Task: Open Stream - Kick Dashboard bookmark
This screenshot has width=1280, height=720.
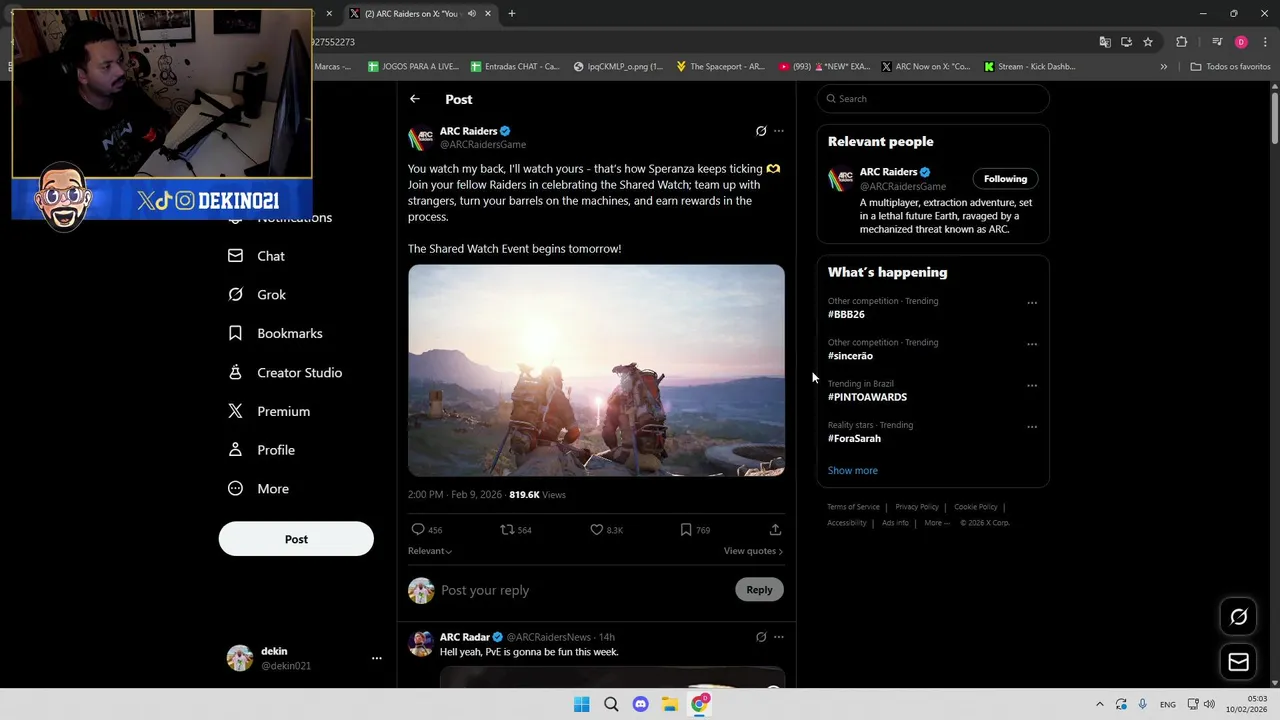Action: 1030,67
